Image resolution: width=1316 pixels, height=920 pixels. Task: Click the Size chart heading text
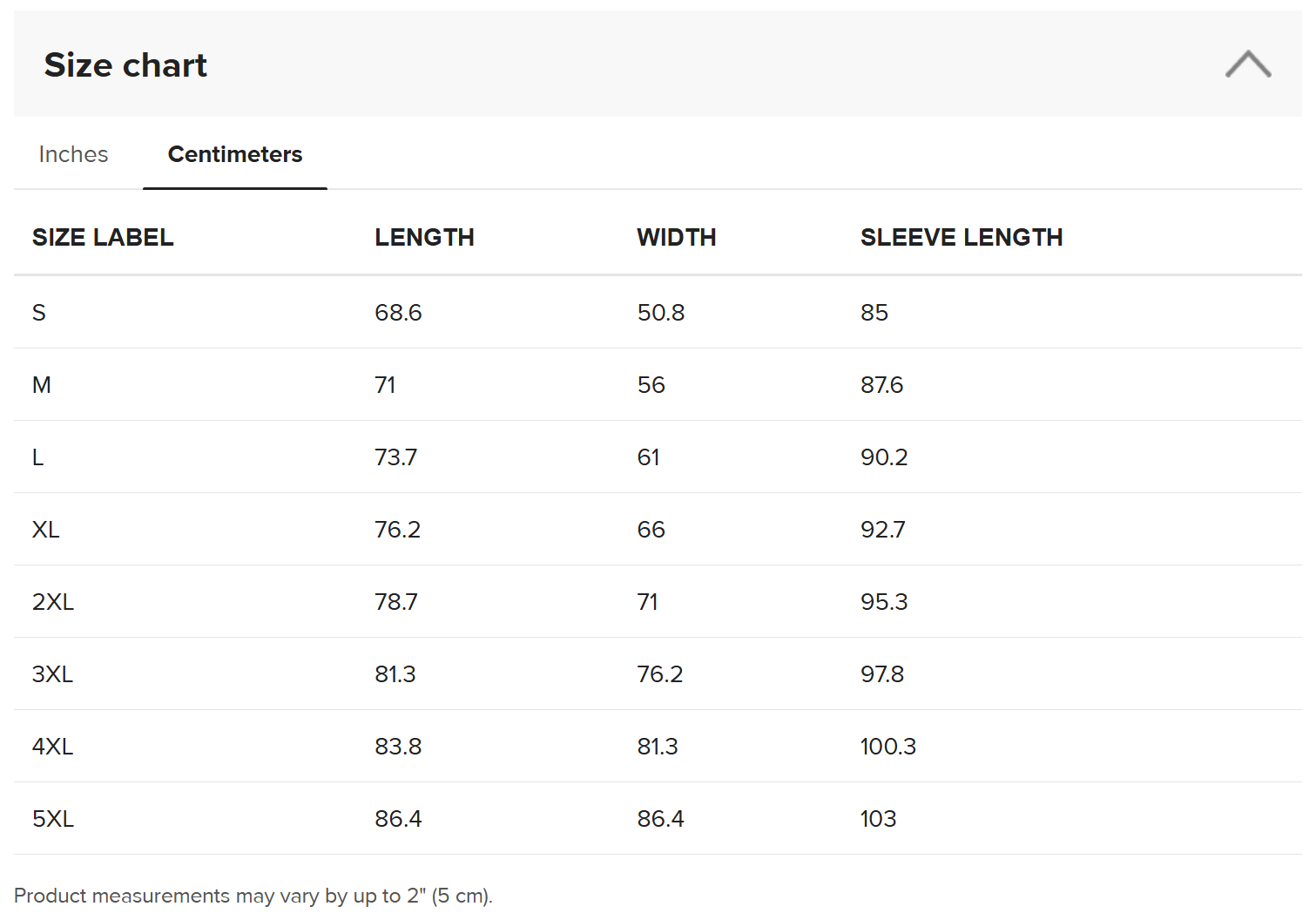click(125, 65)
